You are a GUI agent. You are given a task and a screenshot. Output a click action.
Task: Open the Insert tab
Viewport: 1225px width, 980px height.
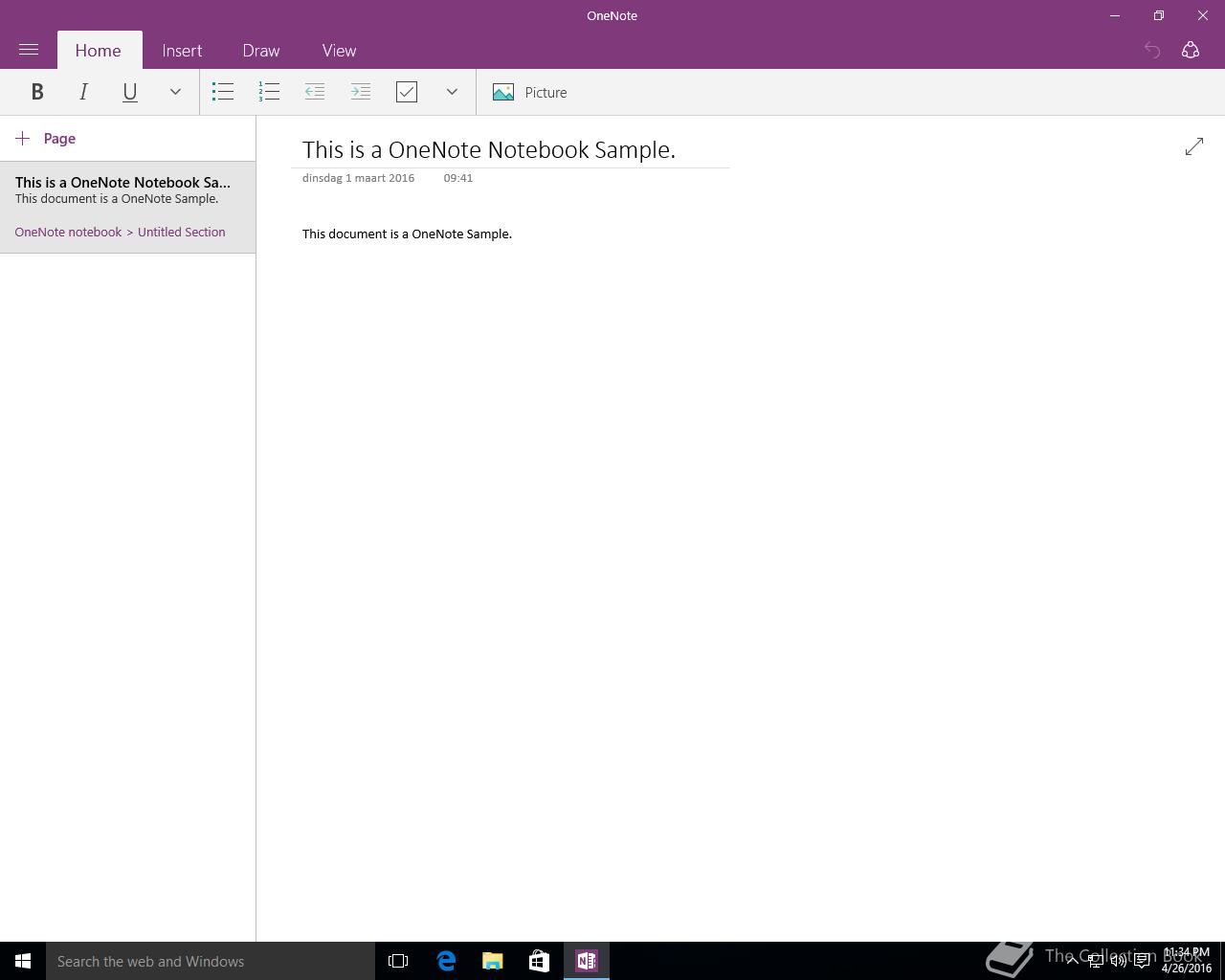(182, 51)
